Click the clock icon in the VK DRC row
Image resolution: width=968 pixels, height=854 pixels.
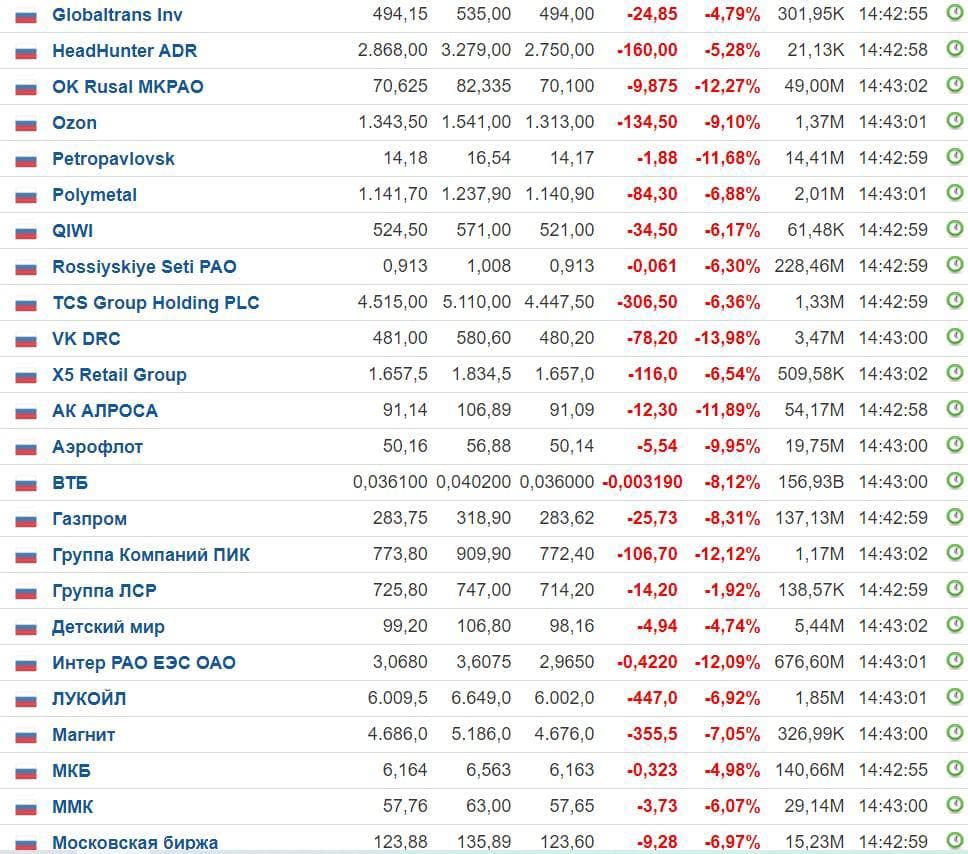pyautogui.click(x=955, y=337)
